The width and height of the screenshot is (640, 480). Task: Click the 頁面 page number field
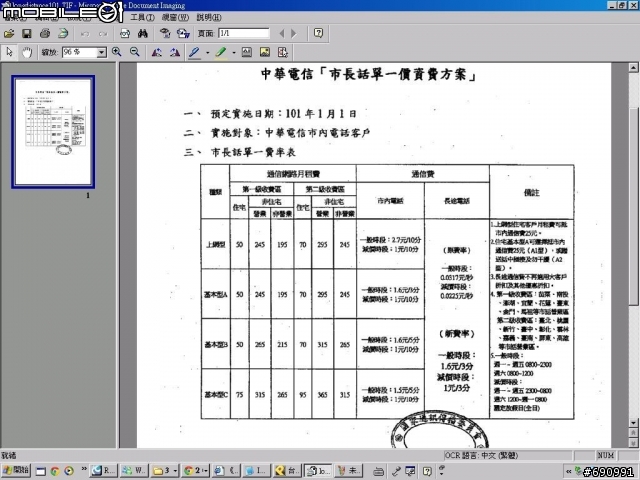244,33
